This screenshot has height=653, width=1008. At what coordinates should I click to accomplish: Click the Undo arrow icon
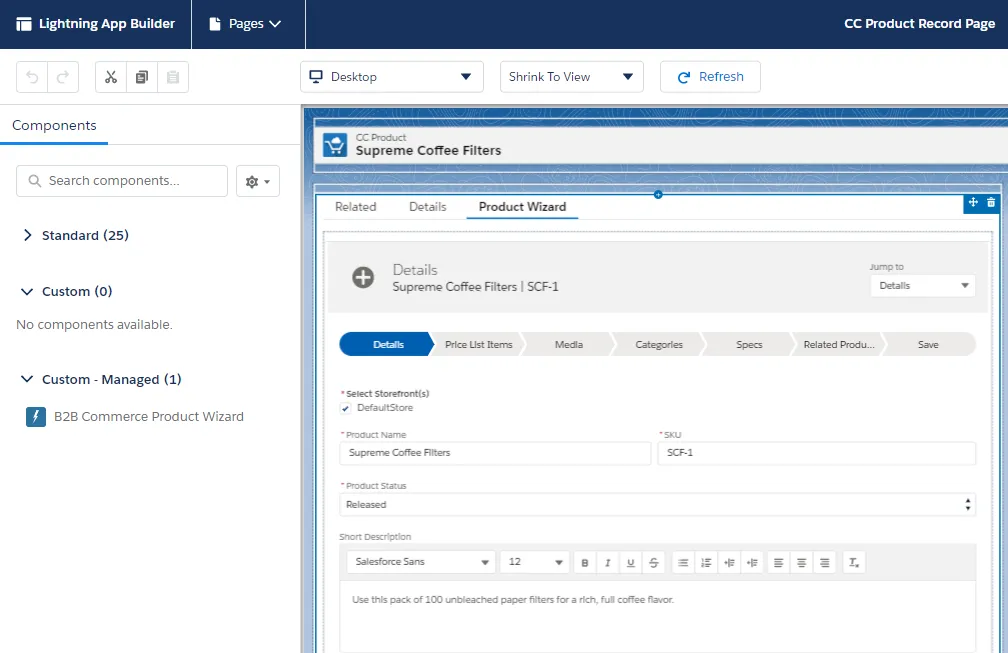point(32,77)
